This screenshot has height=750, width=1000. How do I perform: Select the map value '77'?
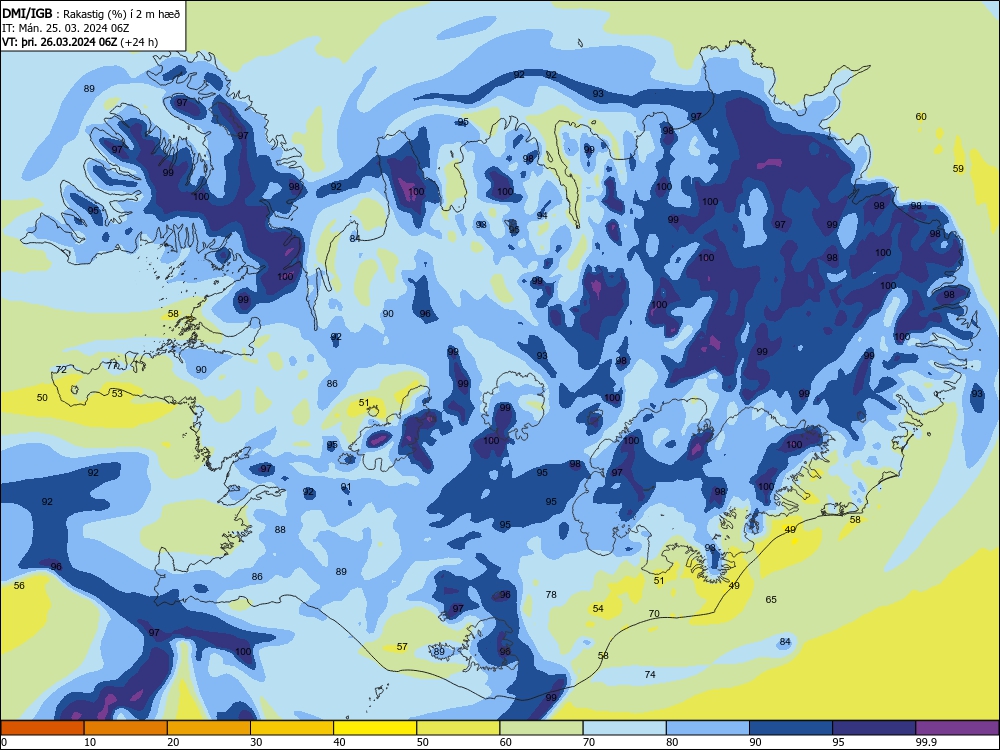coord(112,365)
